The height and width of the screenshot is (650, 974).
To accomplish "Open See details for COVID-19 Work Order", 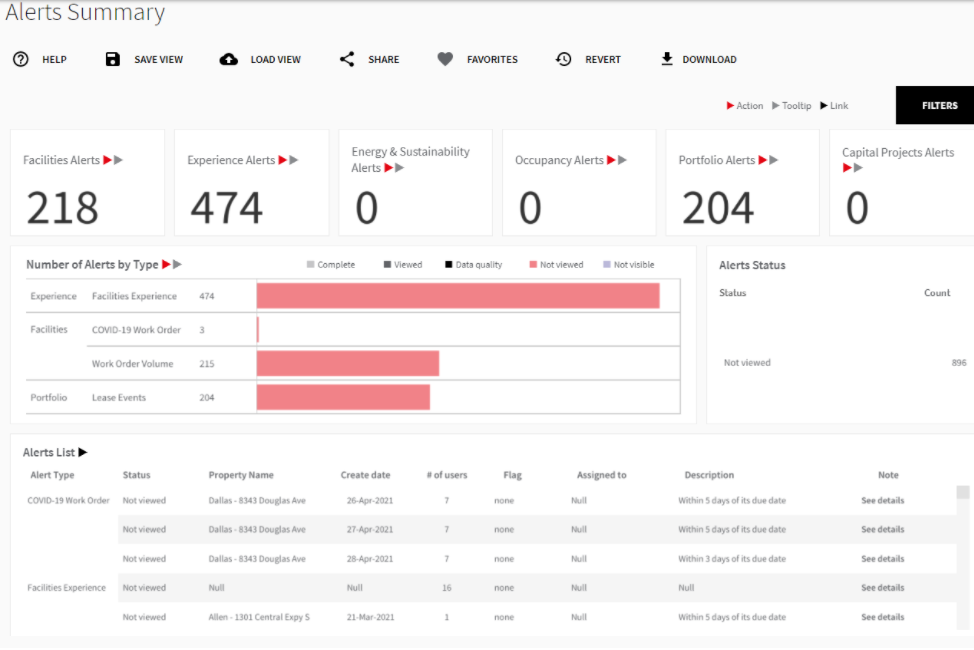I will [x=882, y=500].
